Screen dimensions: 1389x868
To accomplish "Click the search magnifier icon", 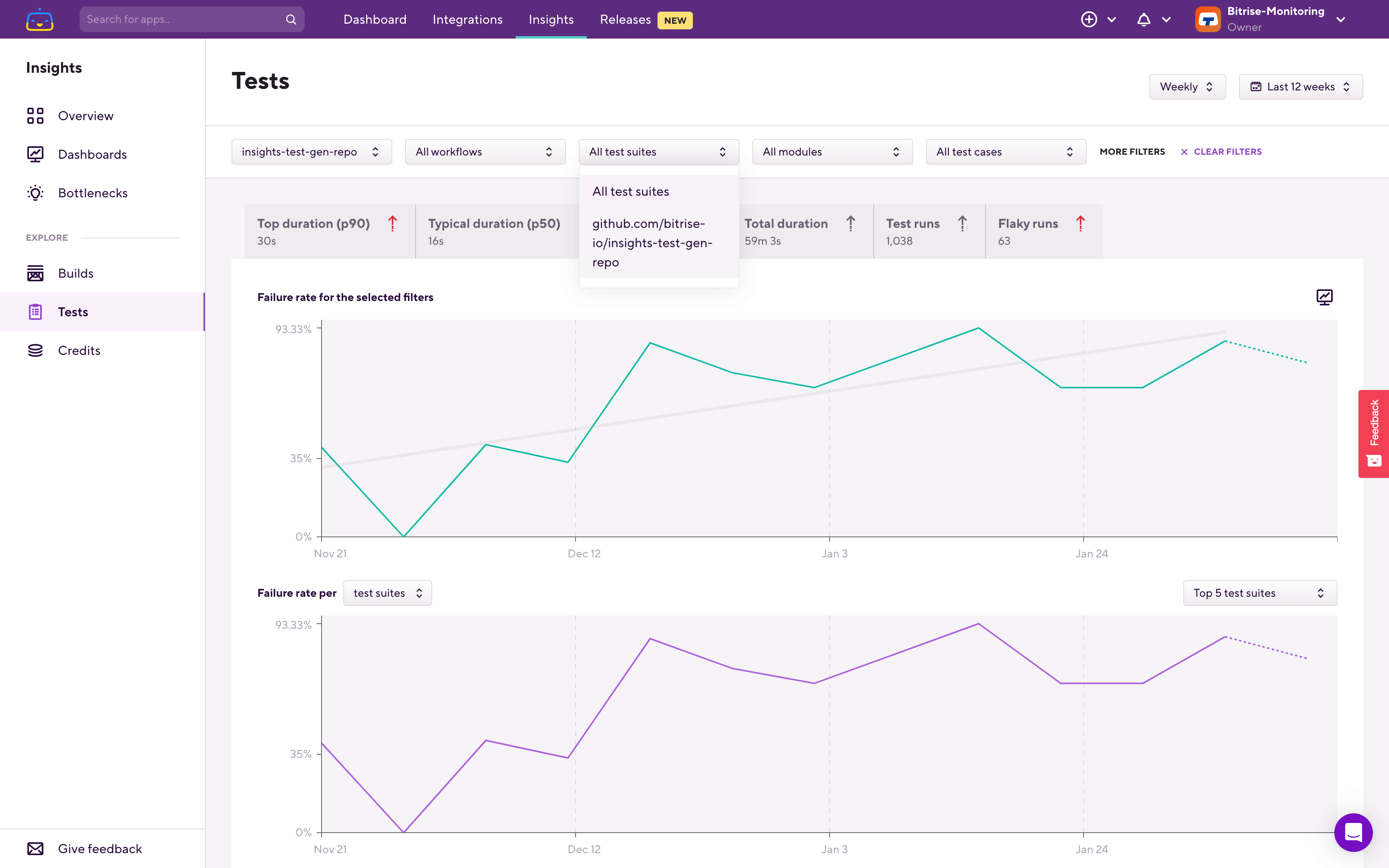I will 291,20.
